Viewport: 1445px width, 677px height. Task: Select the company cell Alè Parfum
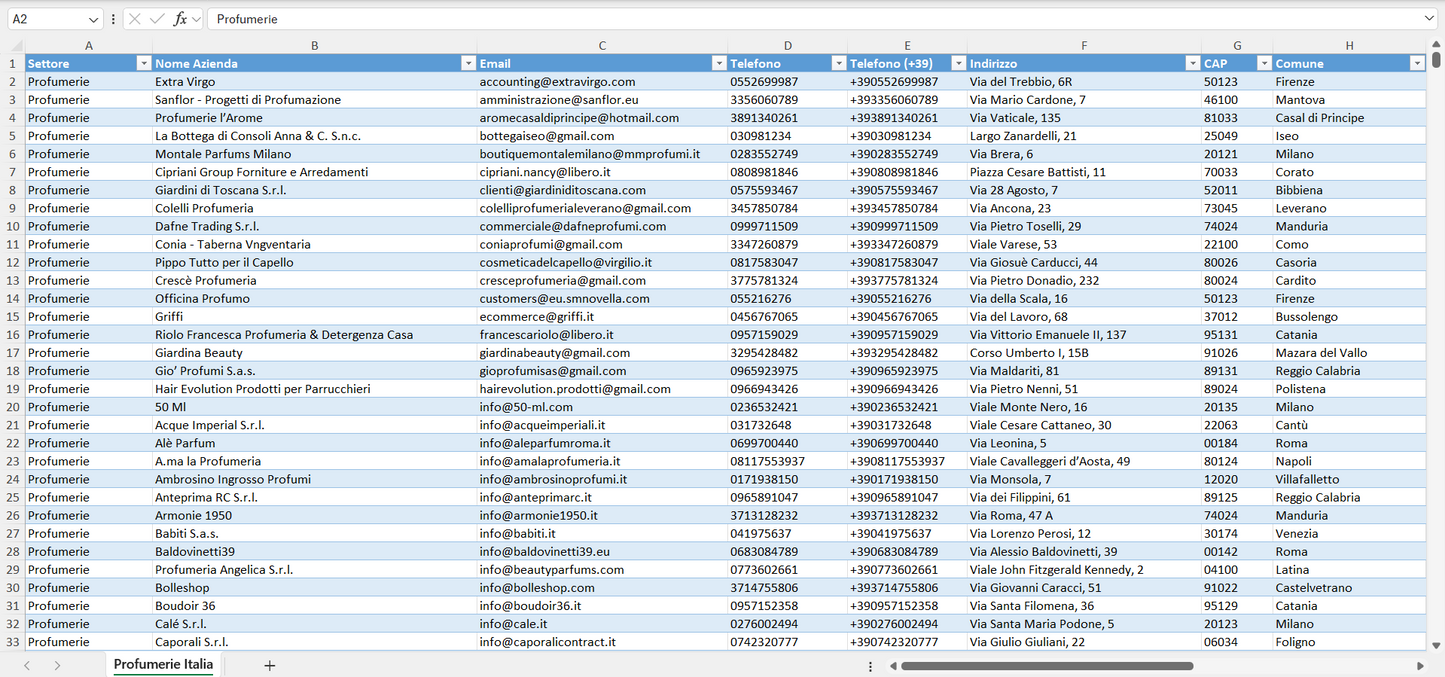pyautogui.click(x=315, y=443)
